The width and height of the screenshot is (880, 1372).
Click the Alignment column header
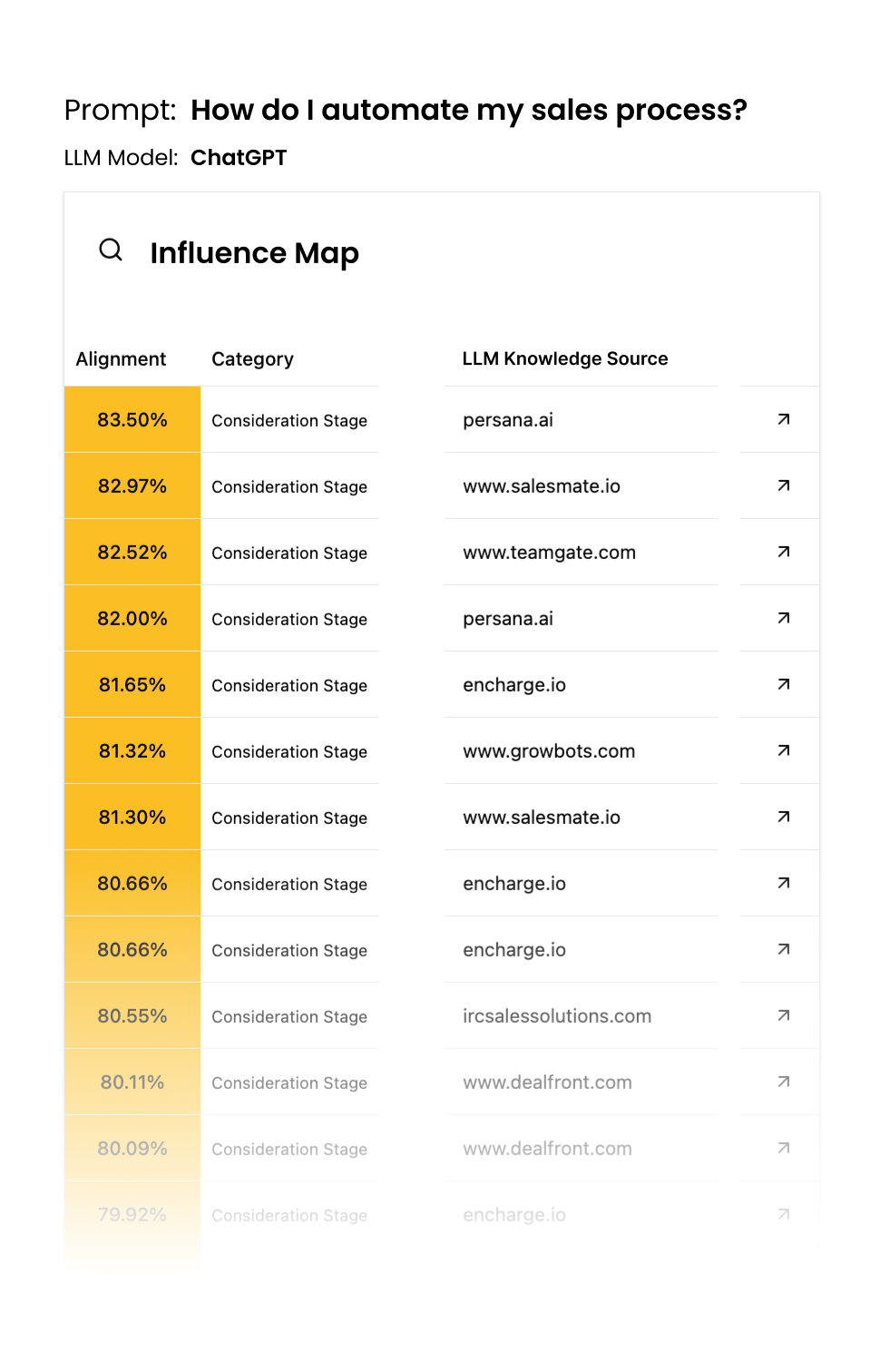pos(121,359)
